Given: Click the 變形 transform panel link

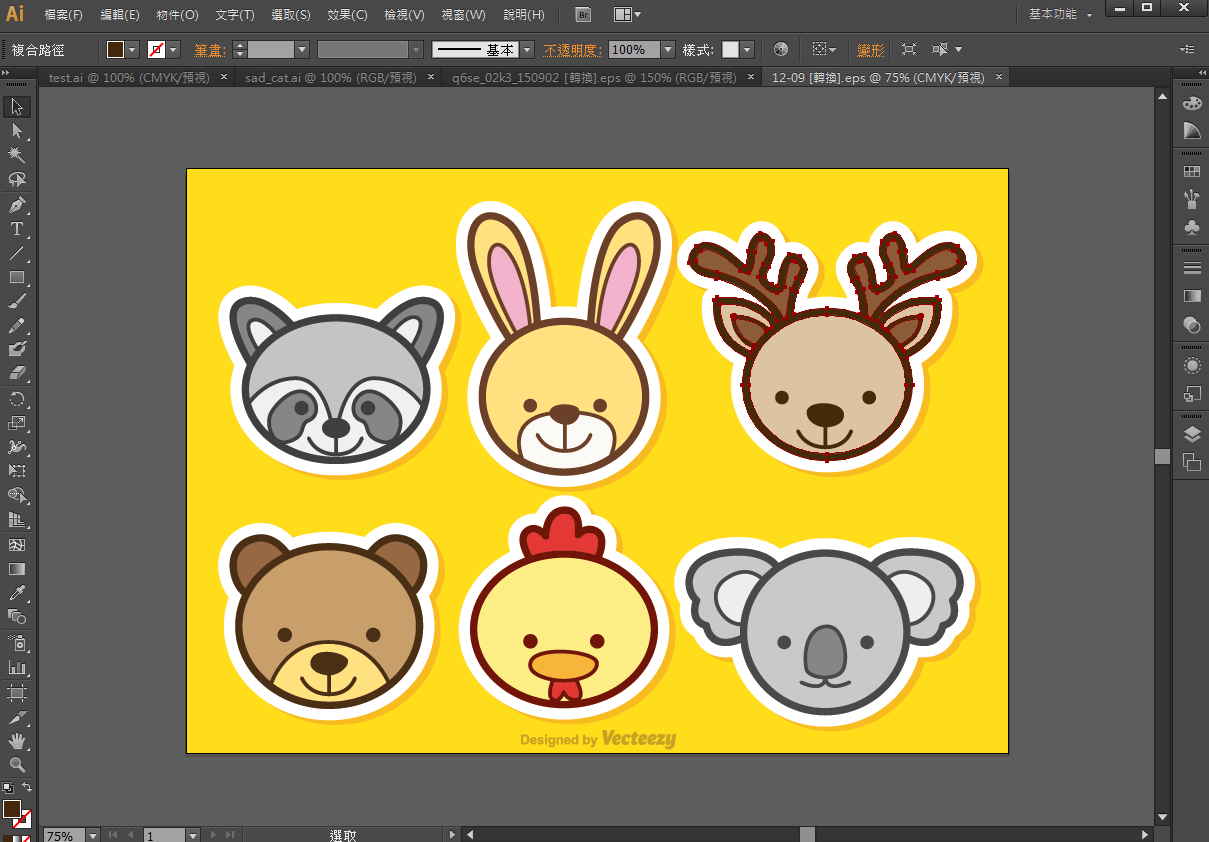Looking at the screenshot, I should point(870,49).
